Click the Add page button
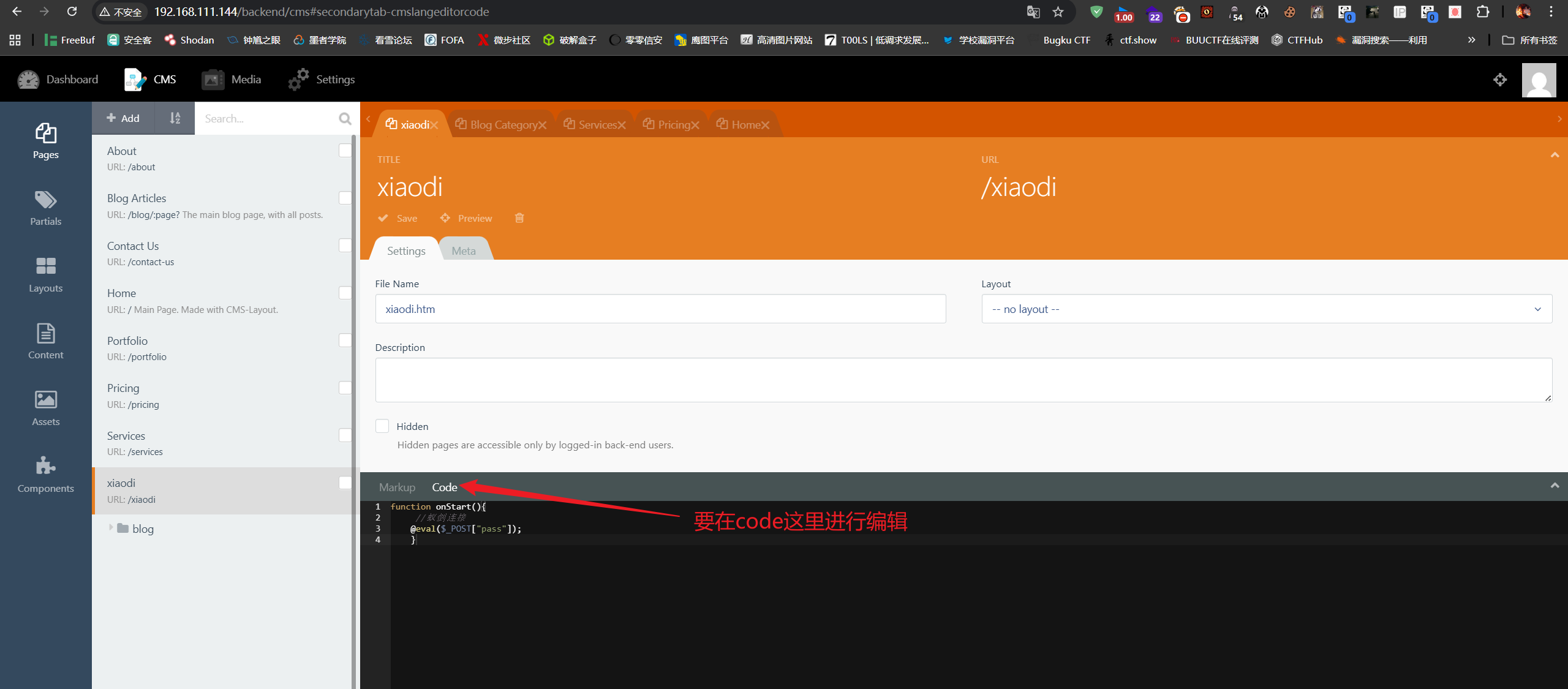The image size is (1568, 689). [x=123, y=118]
